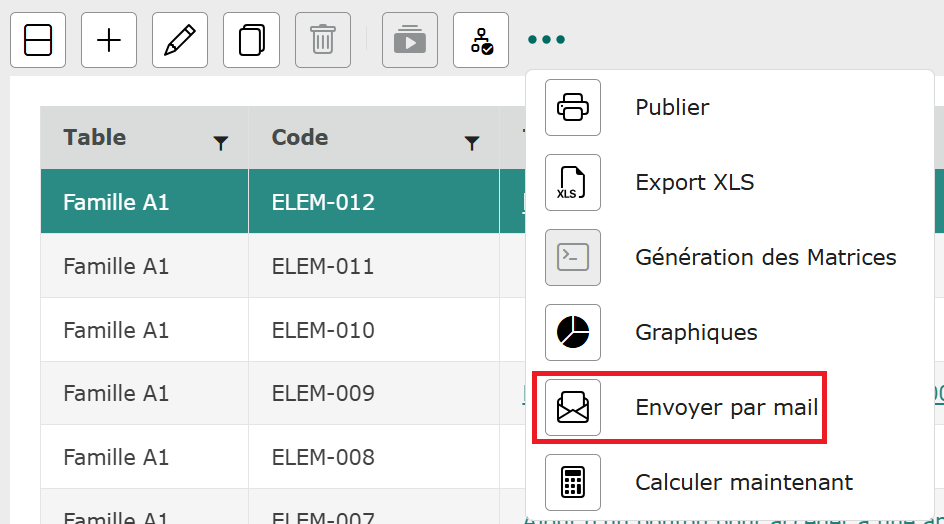
Task: Choose Export XLS menu entry
Action: coord(694,182)
